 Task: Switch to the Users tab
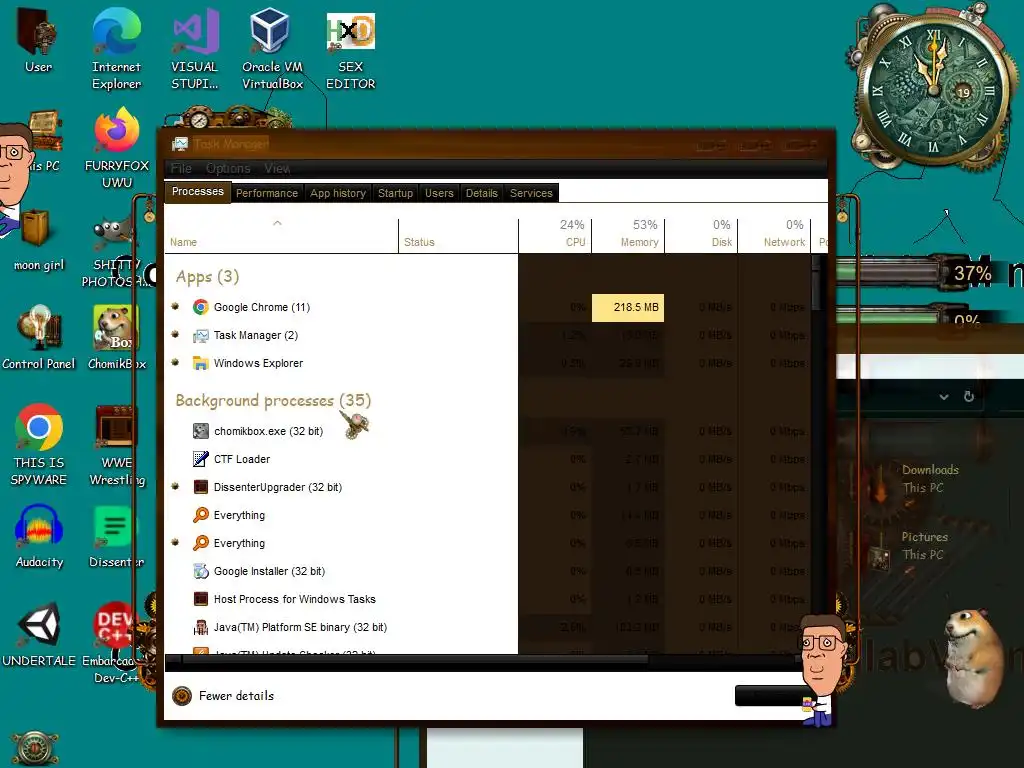439,193
